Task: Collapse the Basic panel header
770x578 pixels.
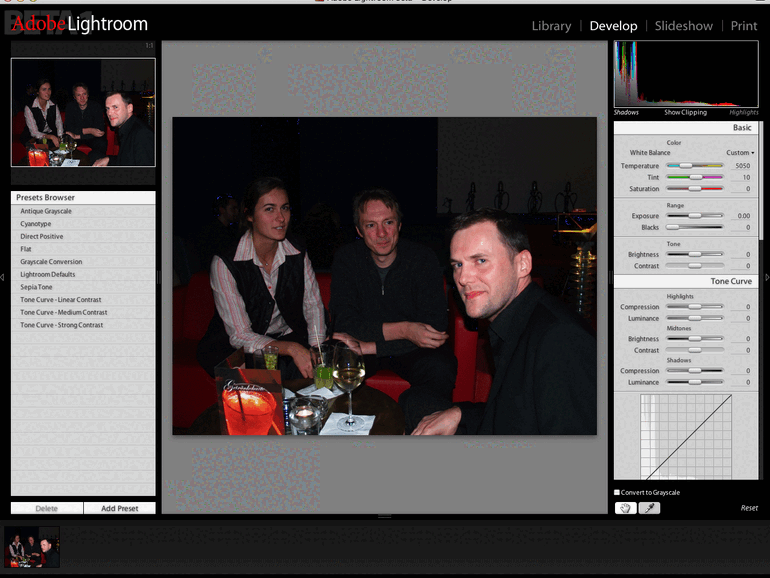Action: (x=686, y=128)
